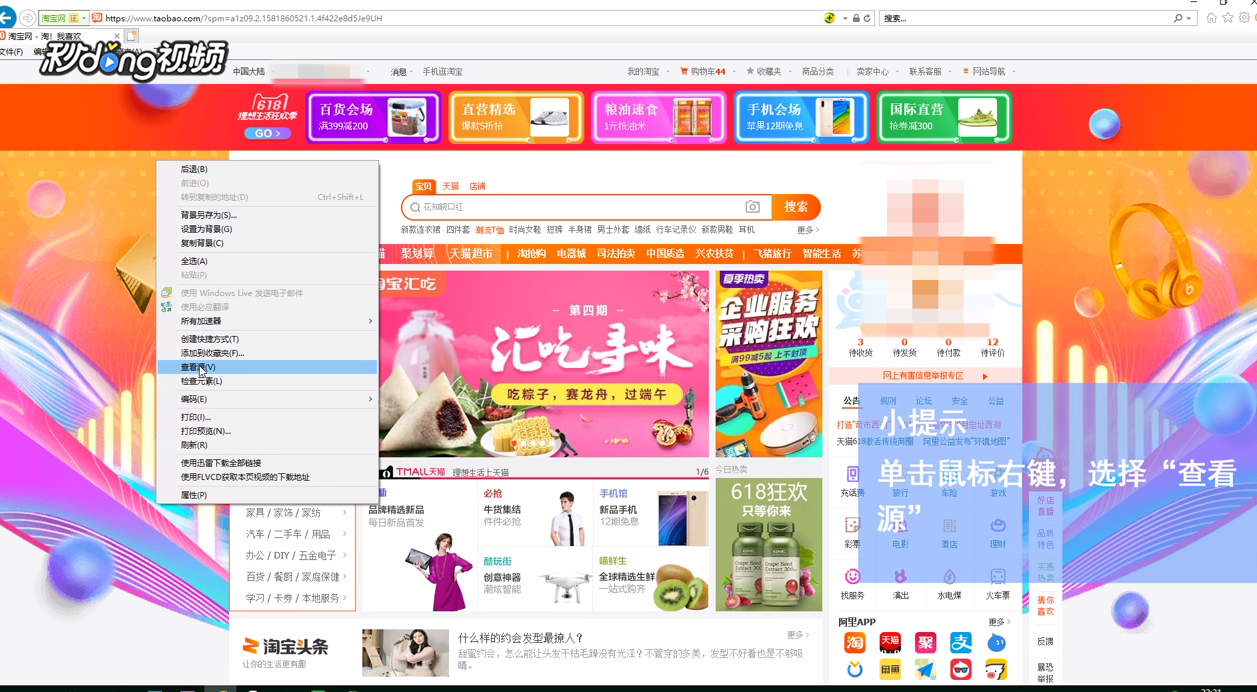Open the pink 聚 Juhuasuan app icon
Image resolution: width=1257 pixels, height=692 pixels.
pyautogui.click(x=926, y=643)
